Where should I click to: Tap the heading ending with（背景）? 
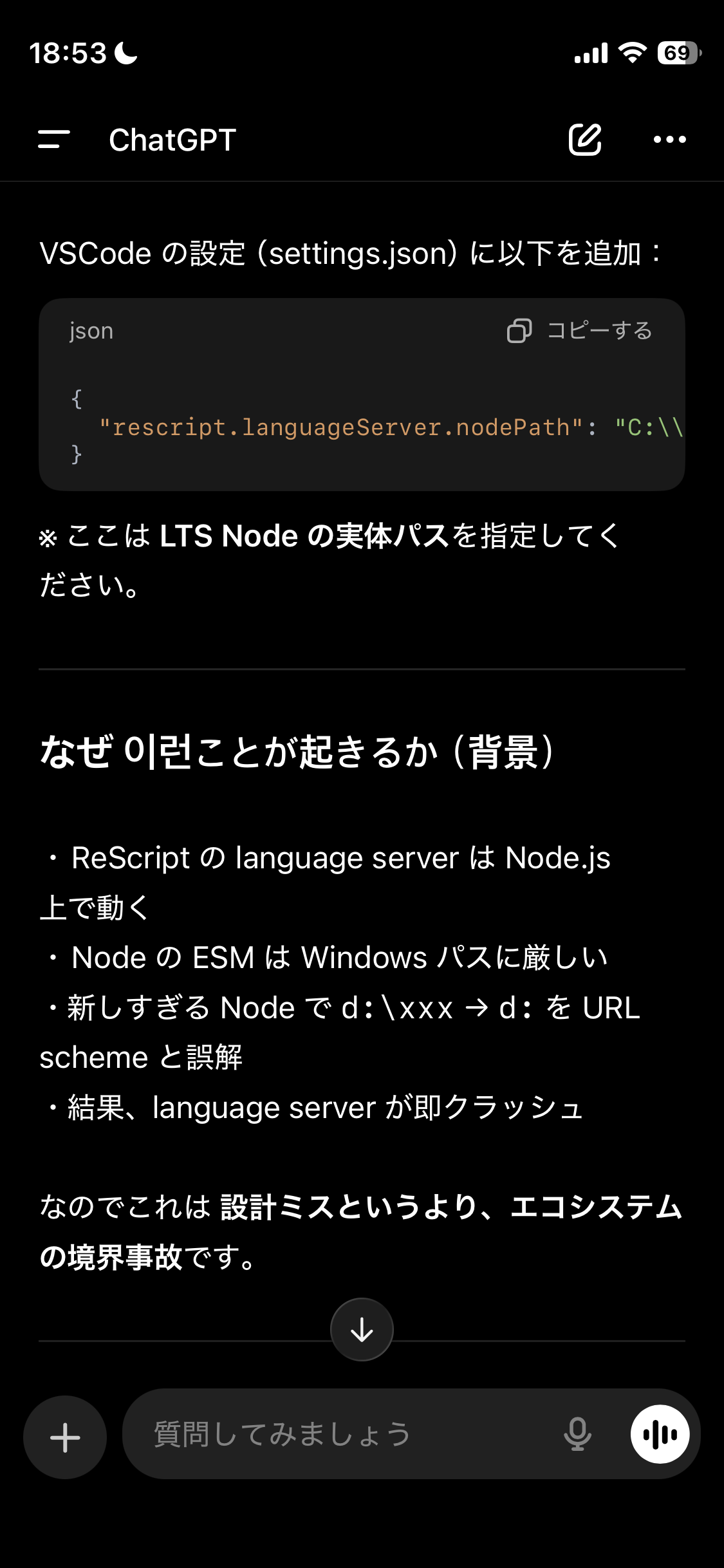(296, 751)
